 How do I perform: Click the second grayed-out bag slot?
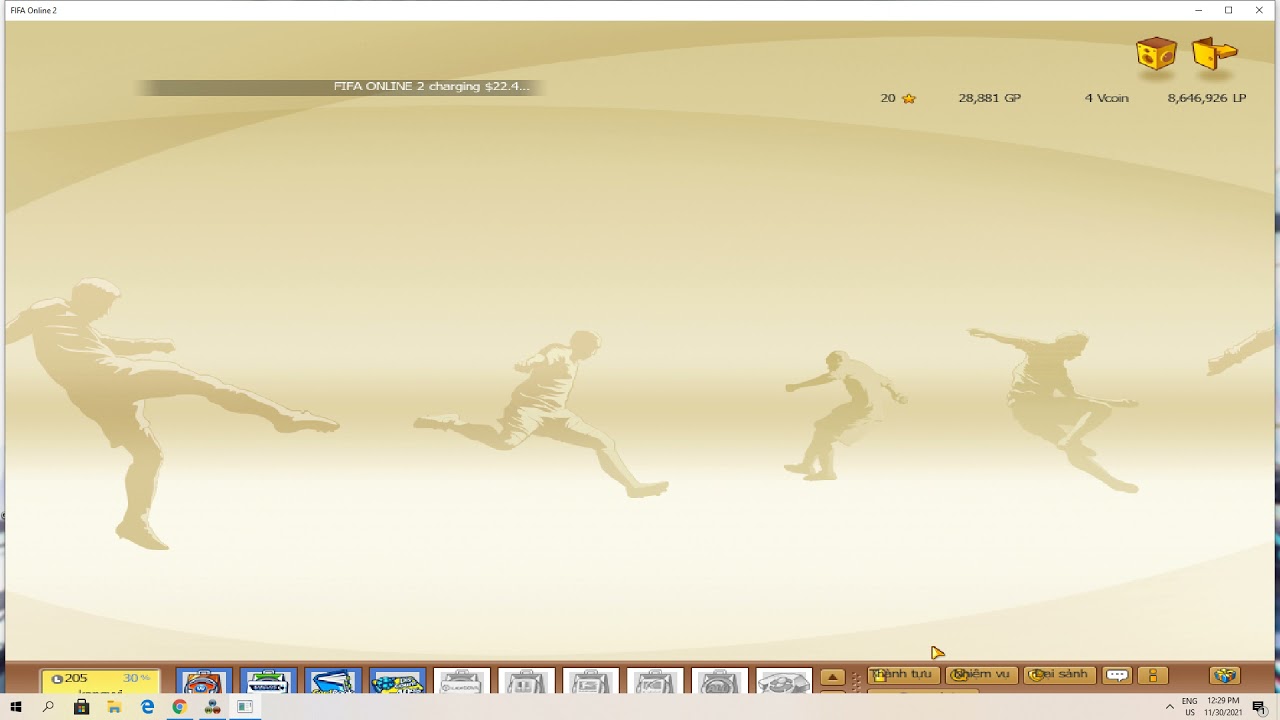pyautogui.click(x=526, y=681)
